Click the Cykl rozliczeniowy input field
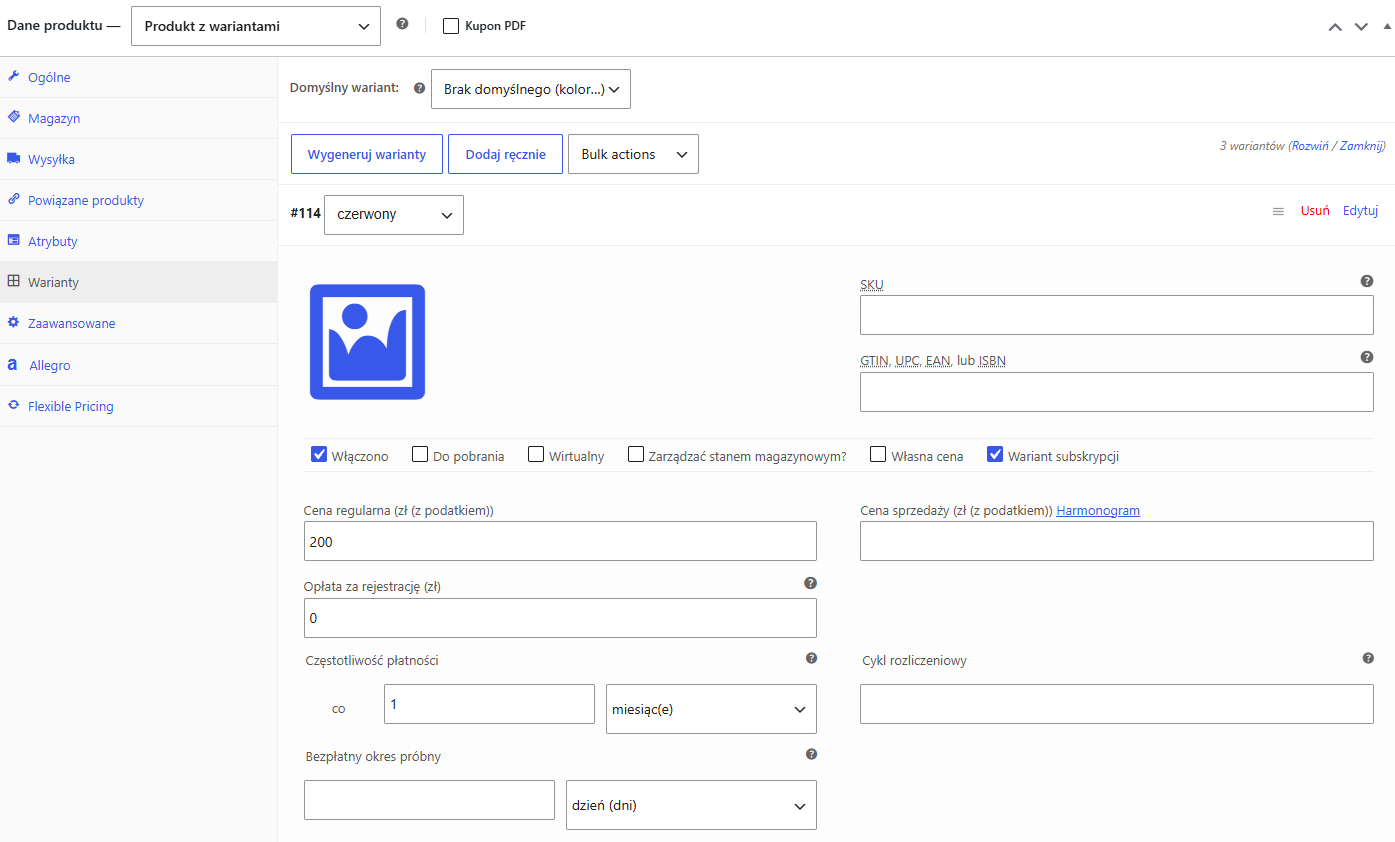The width and height of the screenshot is (1395, 842). coord(1117,704)
